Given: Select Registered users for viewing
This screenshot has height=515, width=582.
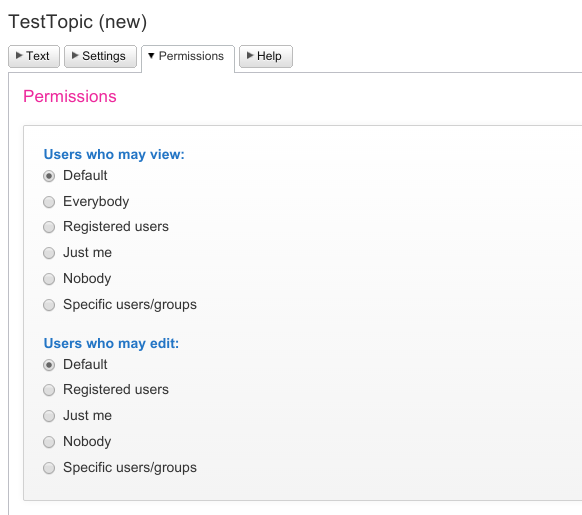Looking at the screenshot, I should point(49,227).
